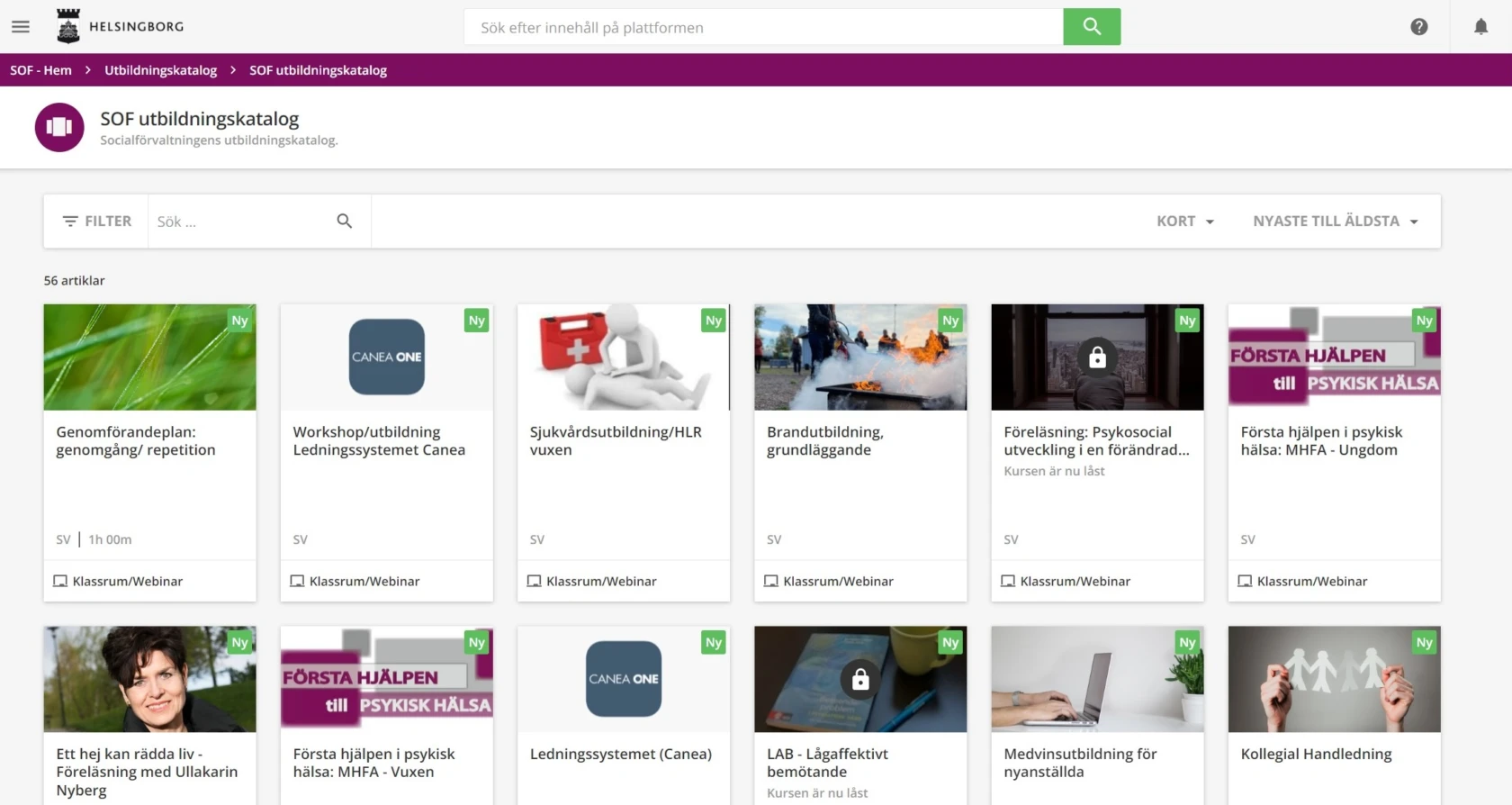Focus the catalog Sök field

pyautogui.click(x=241, y=222)
